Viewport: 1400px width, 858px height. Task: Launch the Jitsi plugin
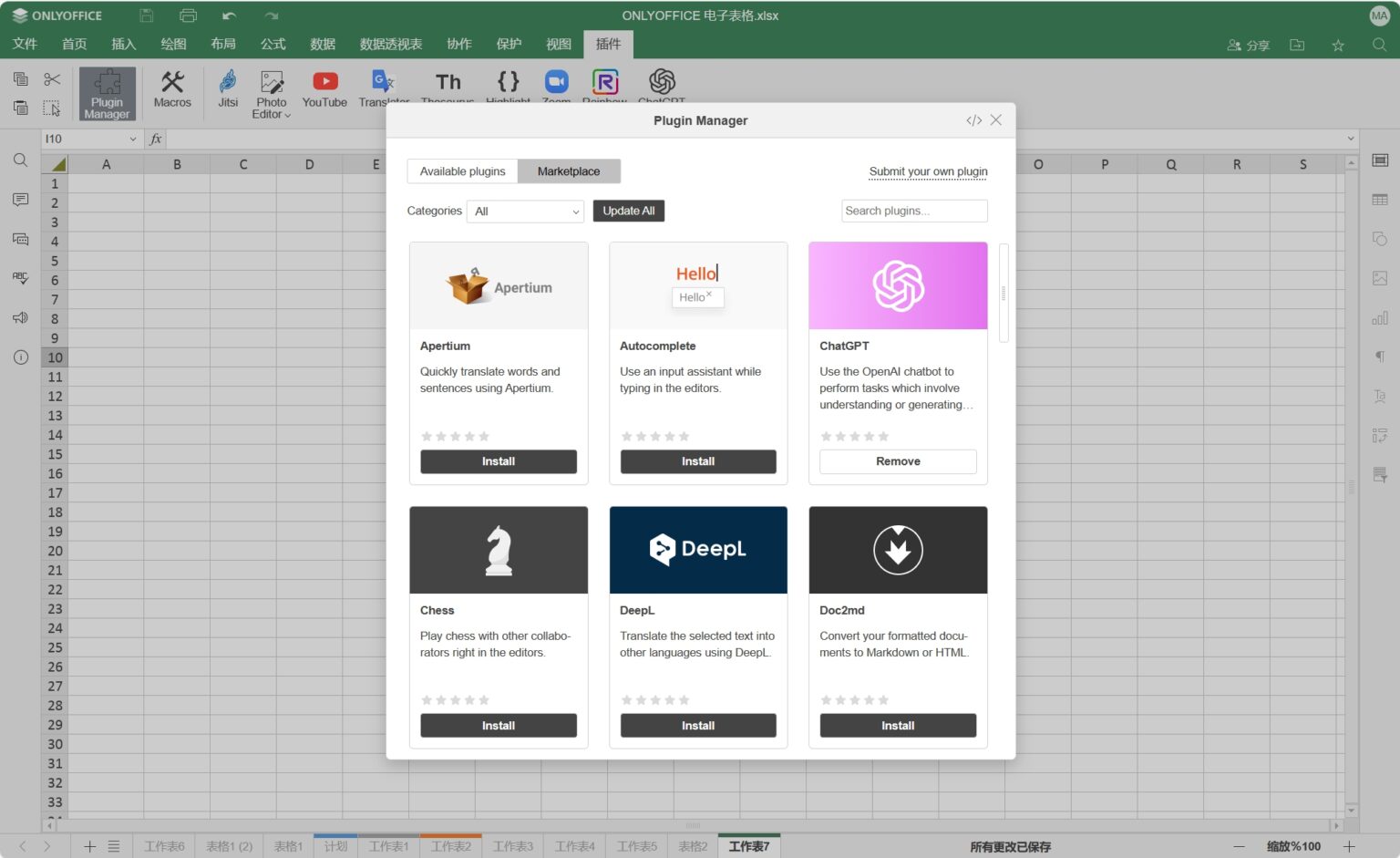[228, 89]
